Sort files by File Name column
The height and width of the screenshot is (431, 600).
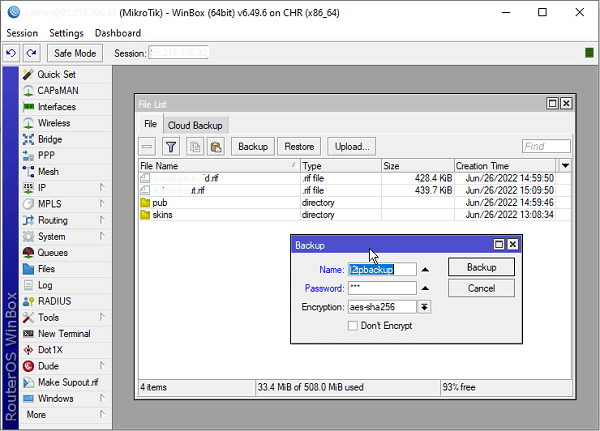click(219, 166)
